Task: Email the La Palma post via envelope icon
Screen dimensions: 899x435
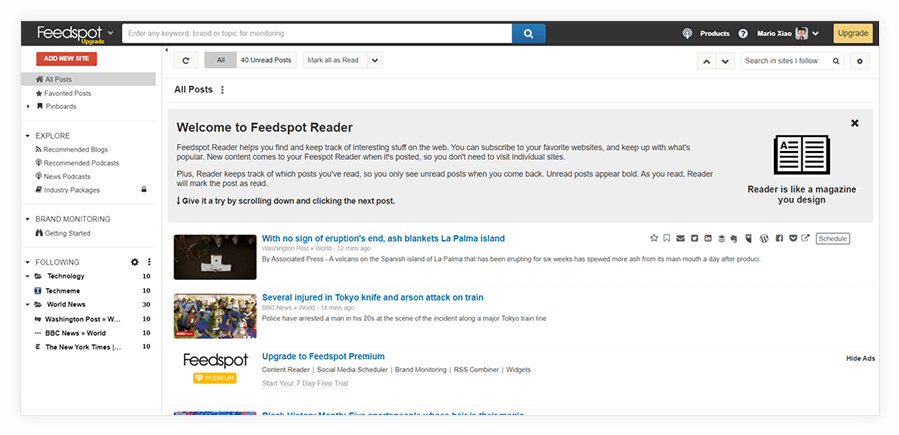Action: point(681,238)
